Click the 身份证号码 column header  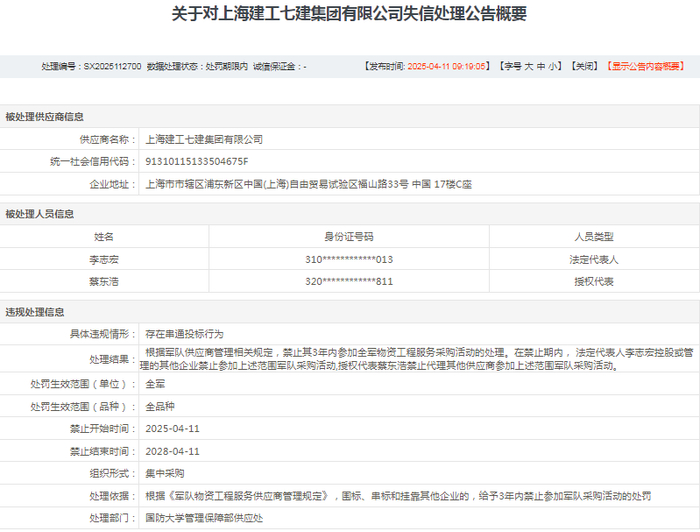(349, 237)
